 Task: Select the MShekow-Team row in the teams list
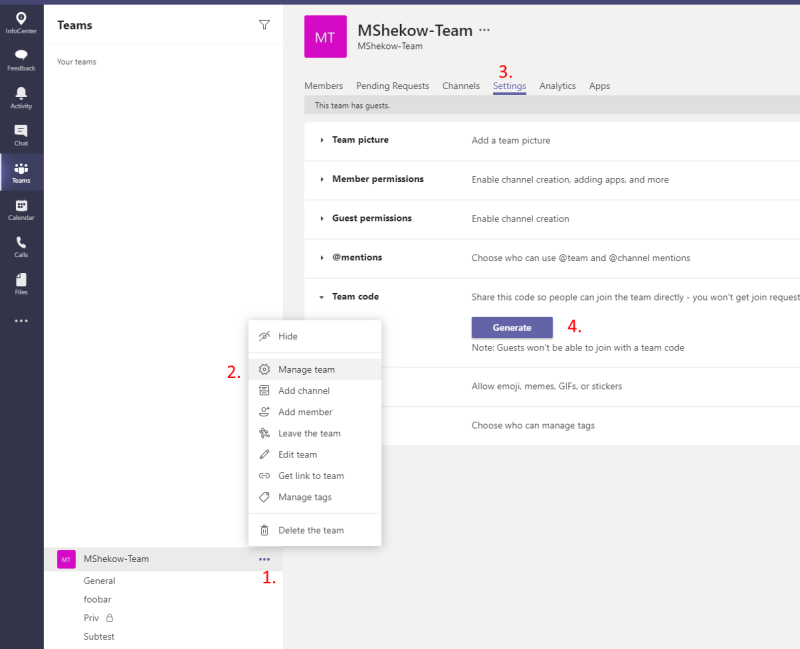(163, 559)
